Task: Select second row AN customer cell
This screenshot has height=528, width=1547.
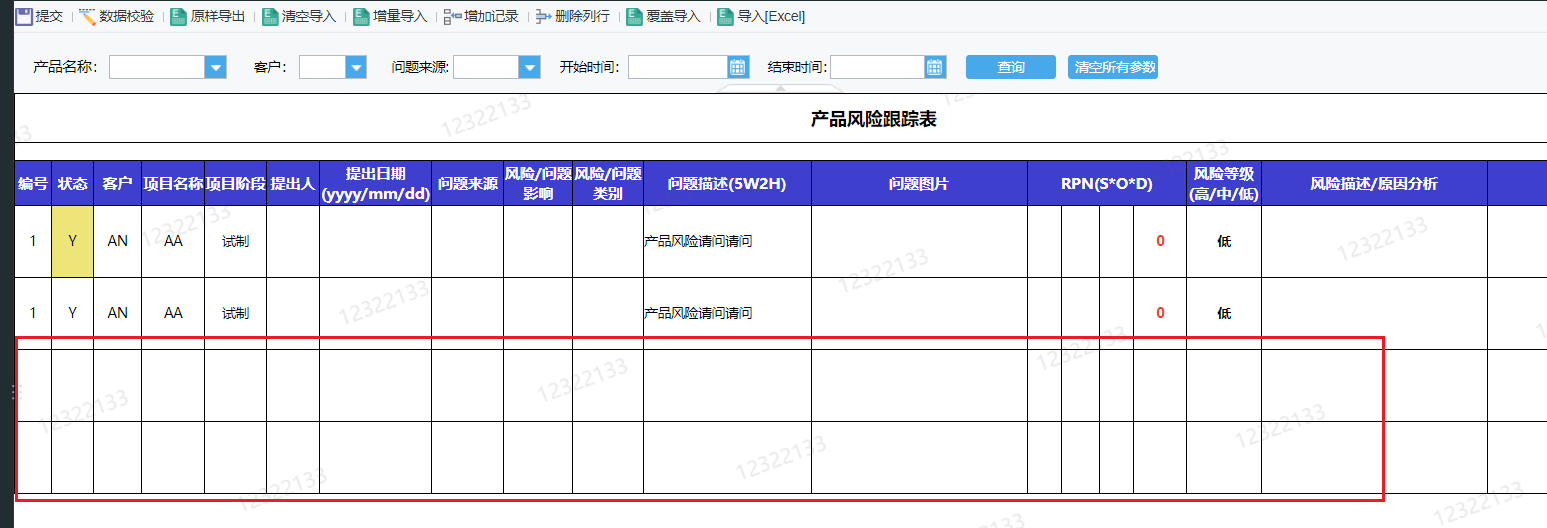Action: pyautogui.click(x=117, y=313)
